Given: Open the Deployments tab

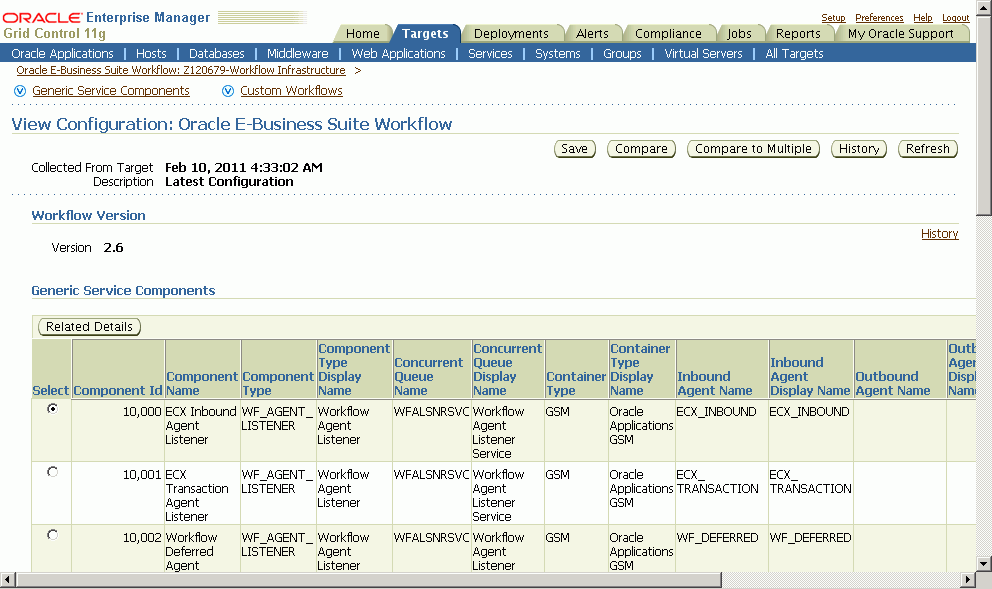Looking at the screenshot, I should (x=511, y=34).
